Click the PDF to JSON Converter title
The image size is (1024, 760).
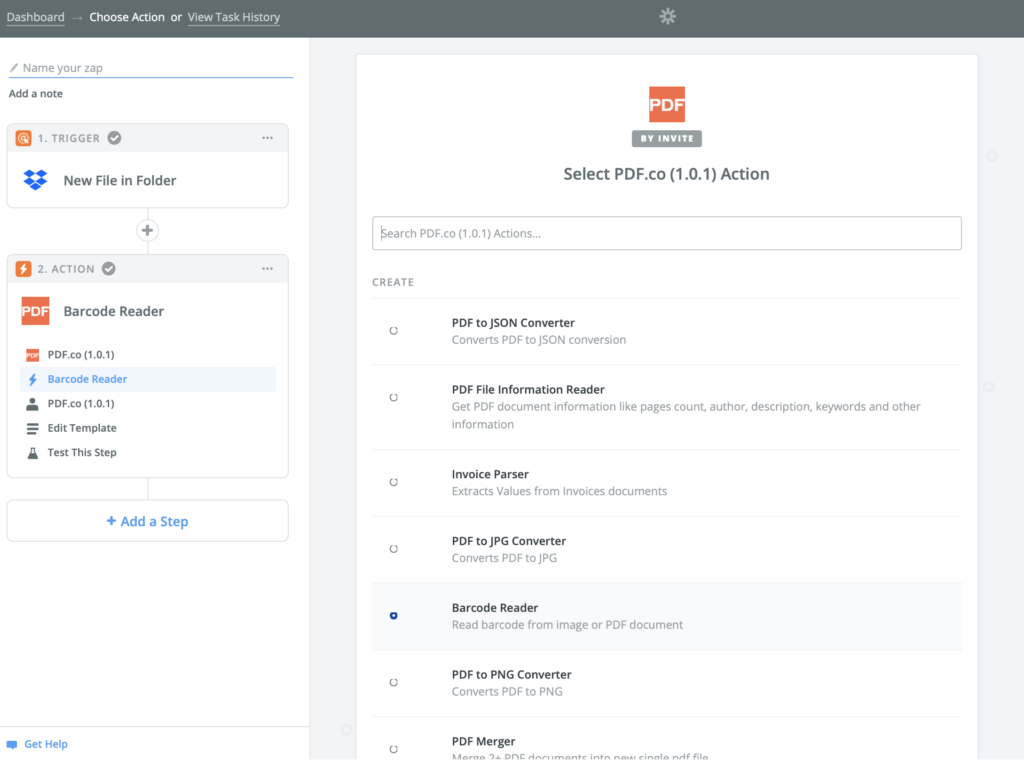click(x=513, y=323)
